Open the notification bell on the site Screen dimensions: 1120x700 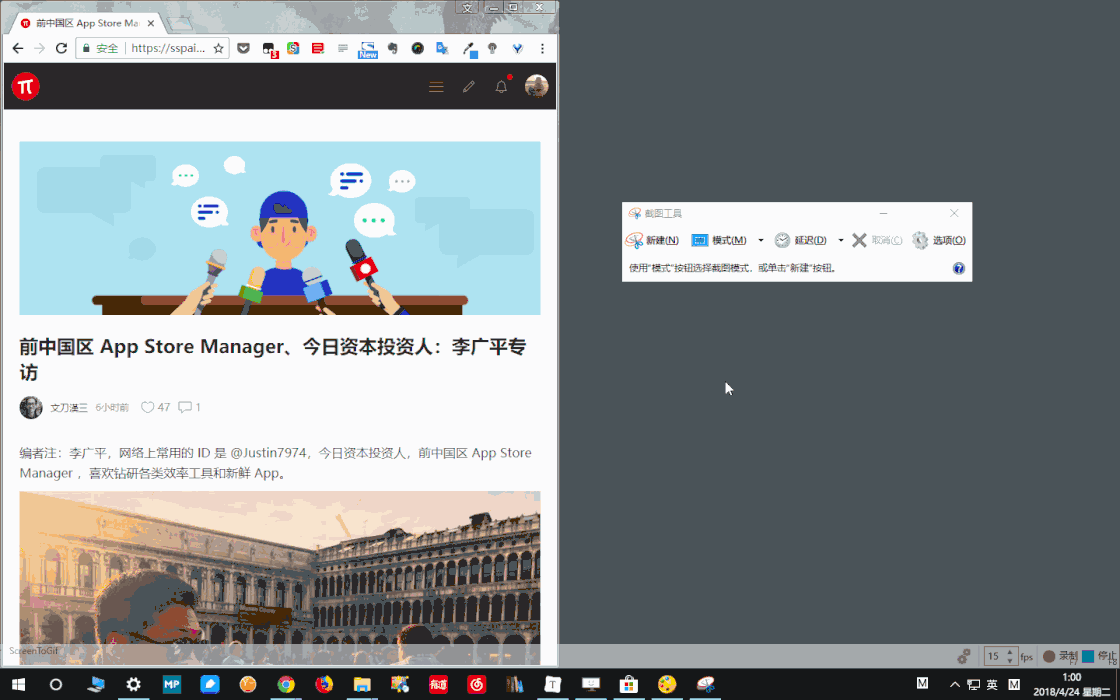(x=502, y=86)
